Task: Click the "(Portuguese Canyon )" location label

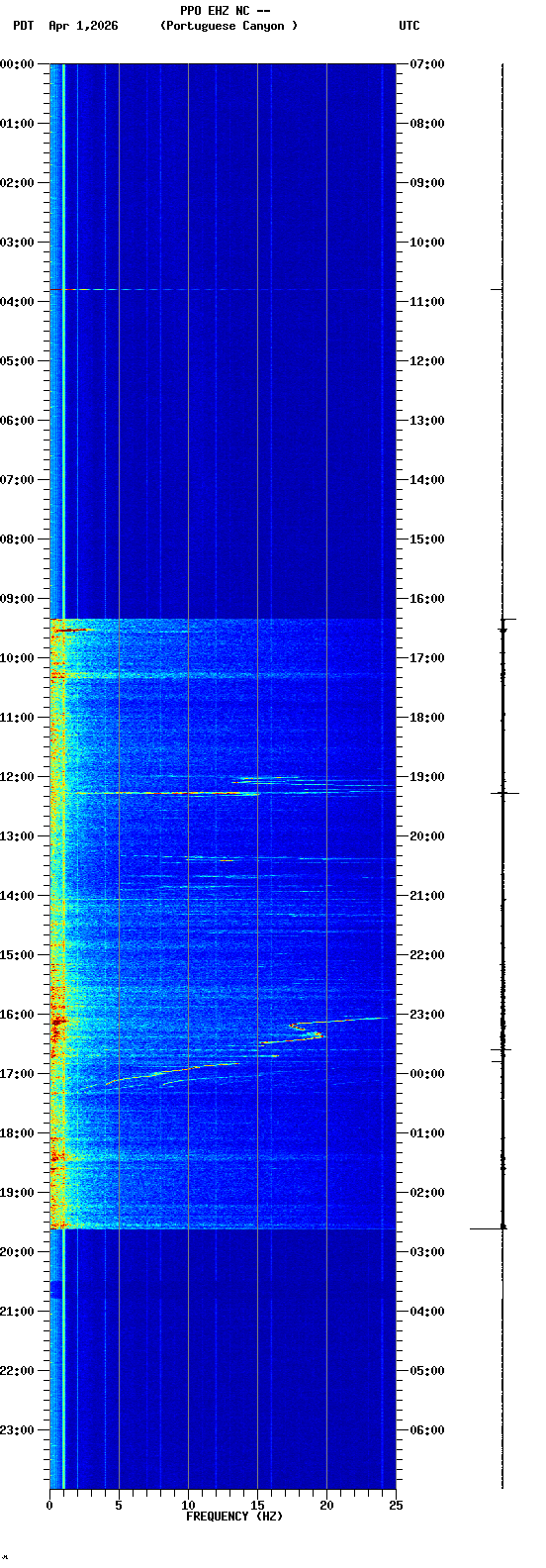Action: pyautogui.click(x=228, y=26)
